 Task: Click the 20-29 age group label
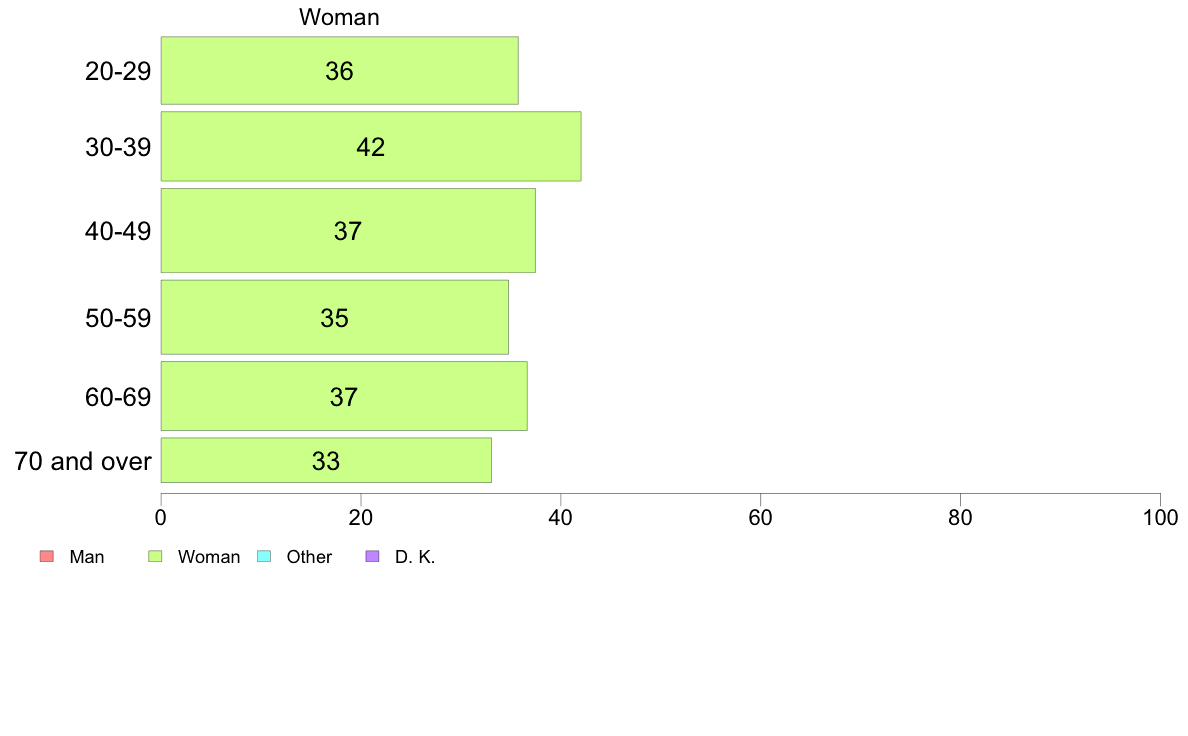(x=117, y=71)
